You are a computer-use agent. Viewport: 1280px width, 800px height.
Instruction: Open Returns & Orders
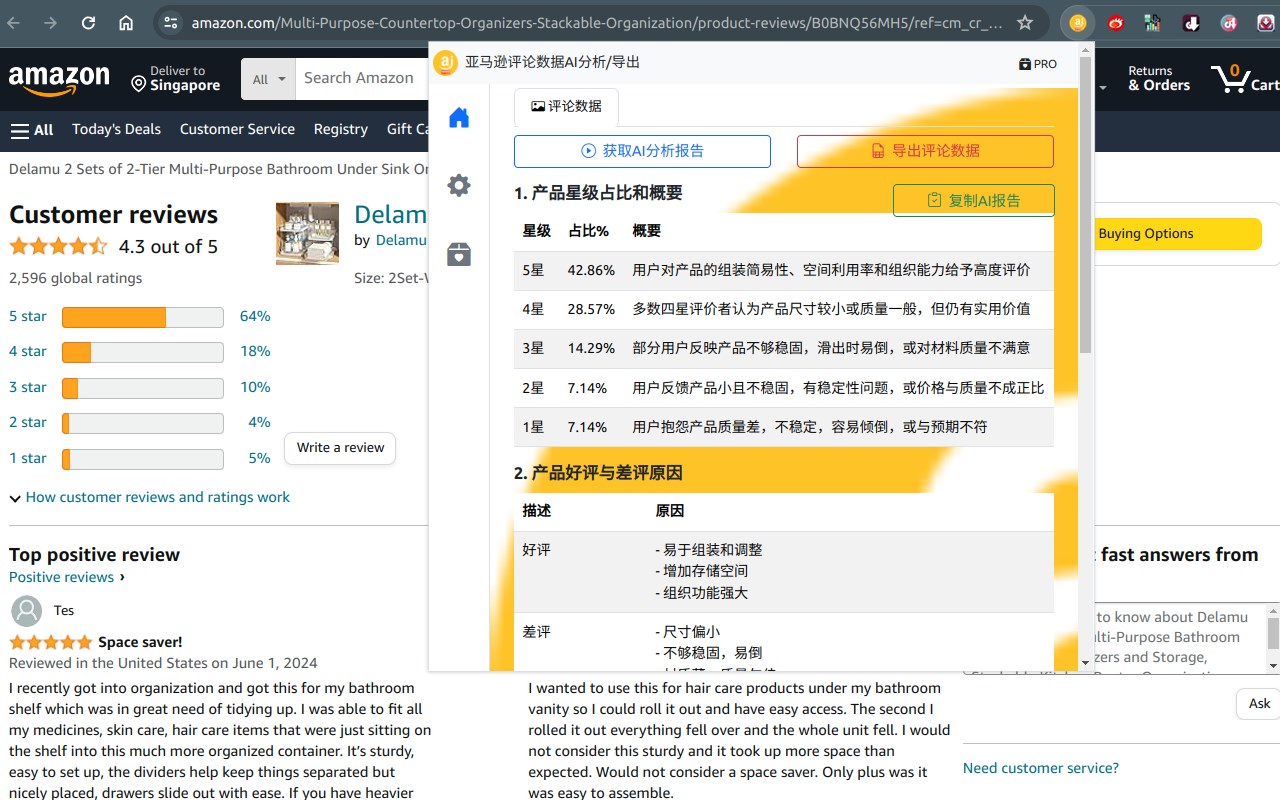click(x=1159, y=78)
